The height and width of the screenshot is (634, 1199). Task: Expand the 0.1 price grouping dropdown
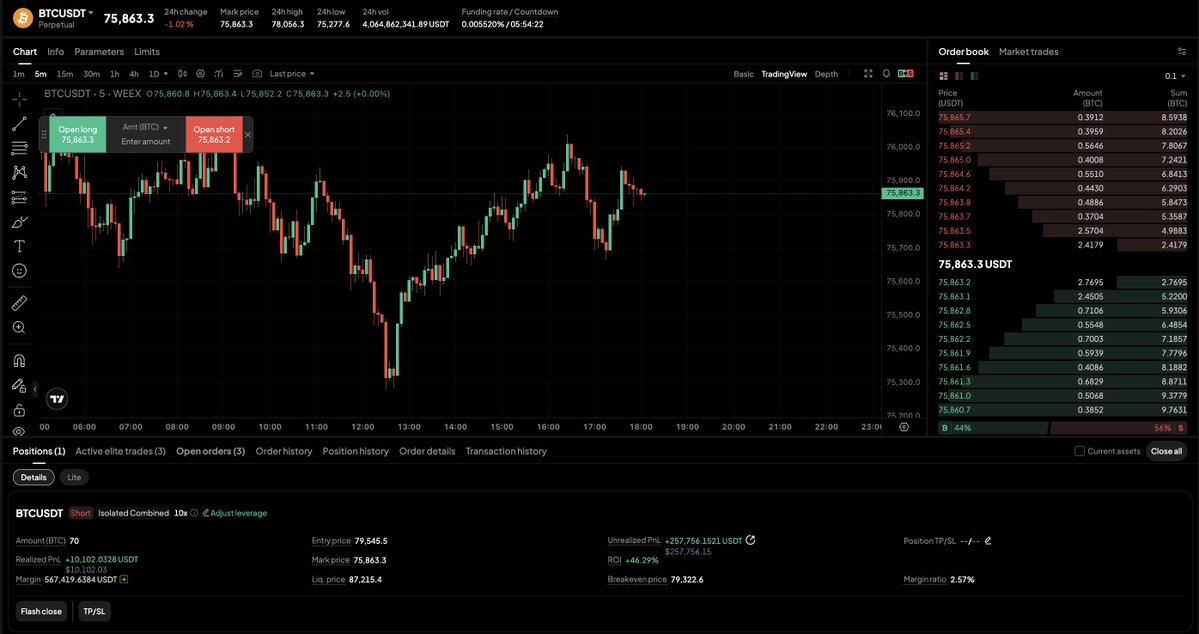[x=1175, y=76]
